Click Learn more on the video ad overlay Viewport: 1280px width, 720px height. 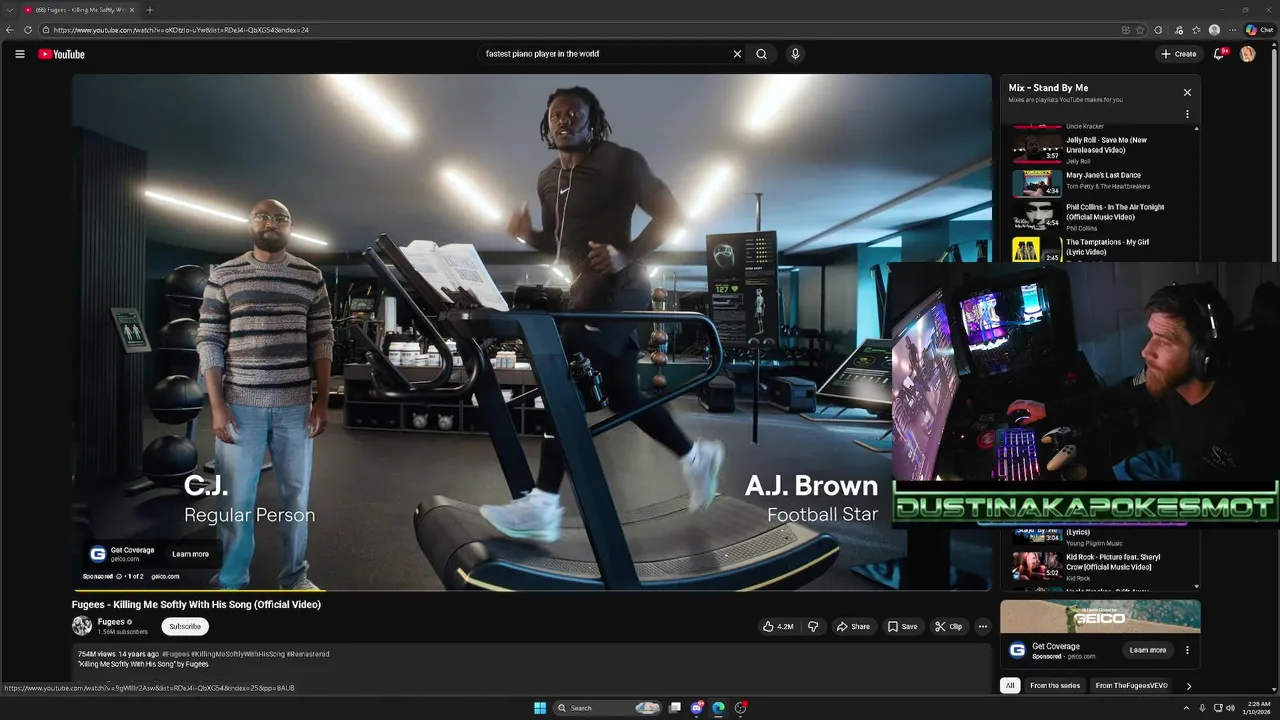190,554
